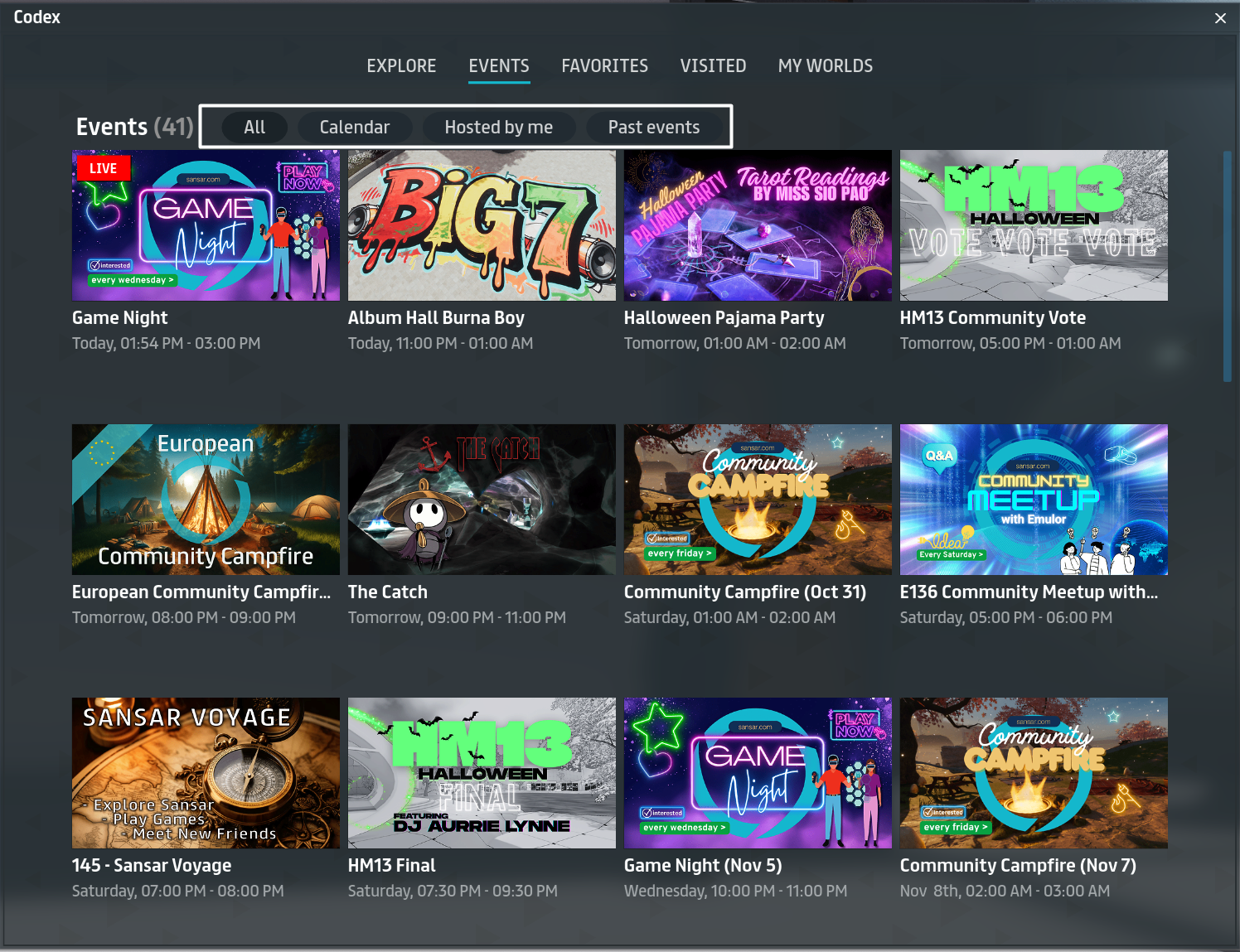Select the All events filter
The image size is (1240, 952).
254,128
